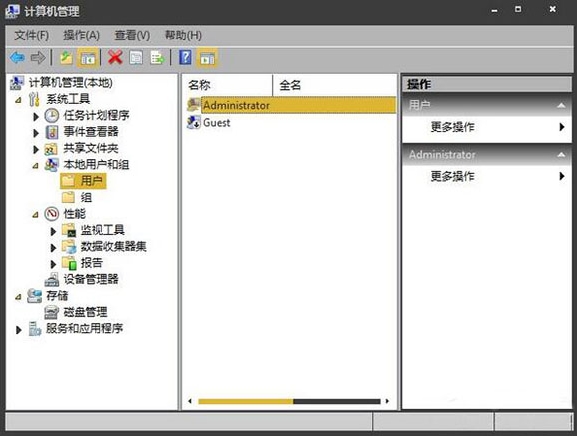Open the 帮助(H) menu

183,35
